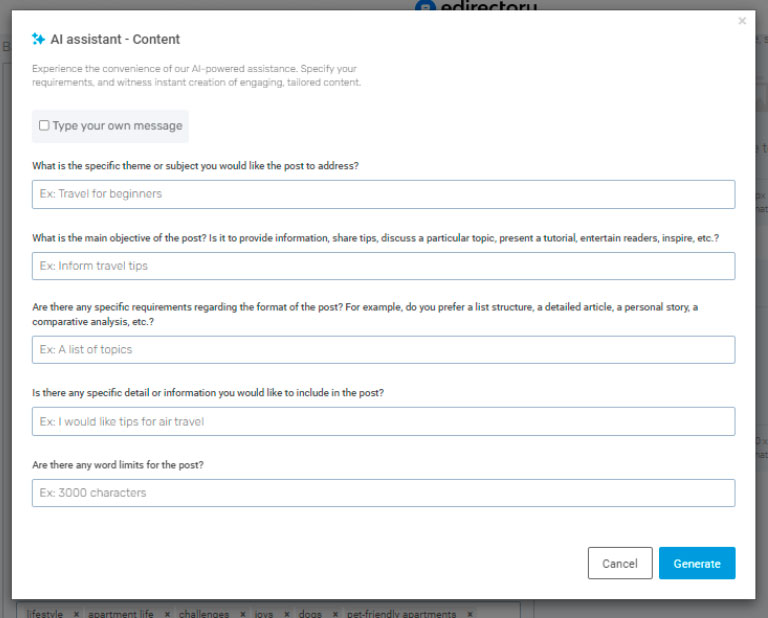The width and height of the screenshot is (768, 618).
Task: Select the A list of topics format field
Action: [x=383, y=350]
